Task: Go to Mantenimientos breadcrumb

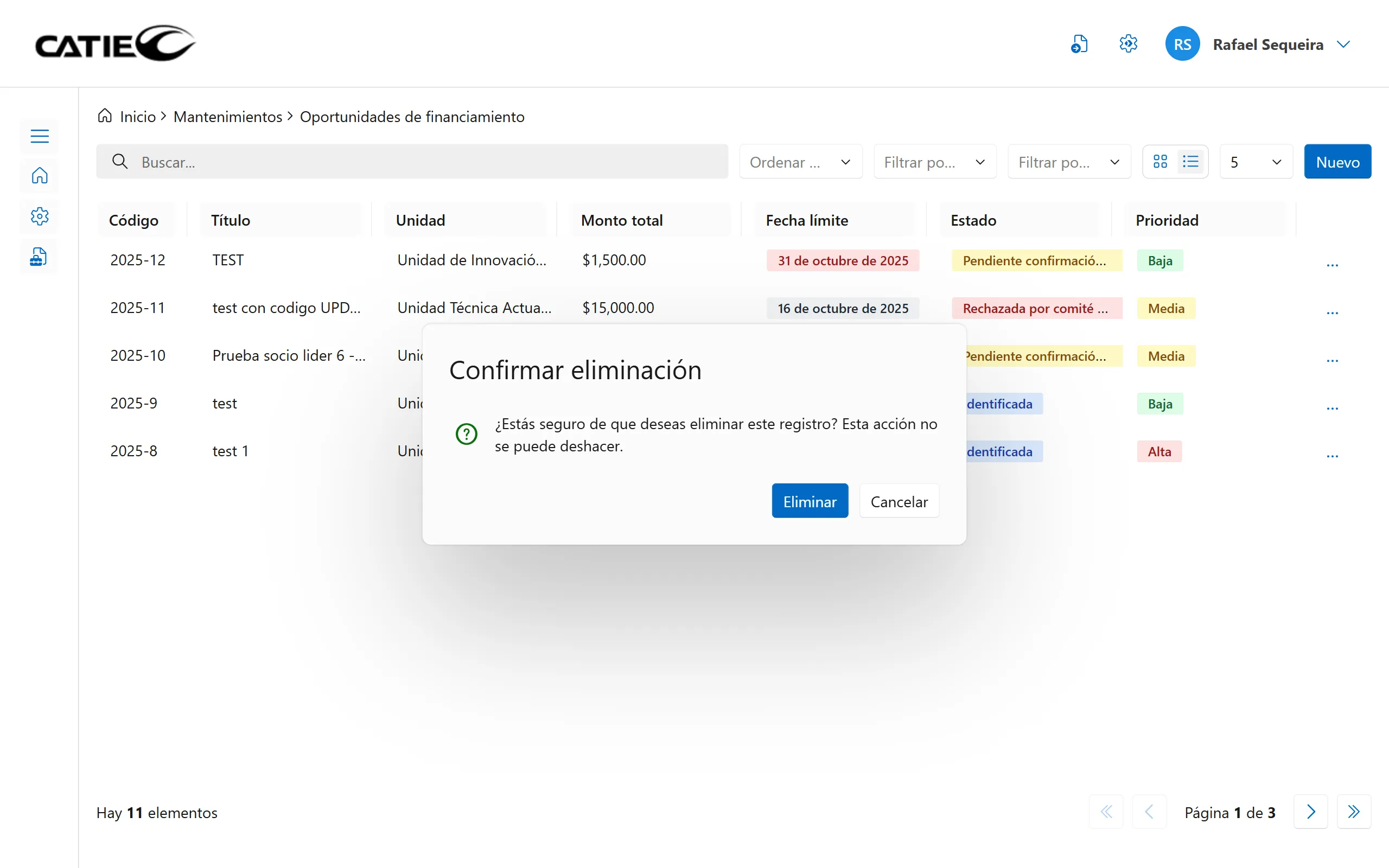Action: [227, 117]
